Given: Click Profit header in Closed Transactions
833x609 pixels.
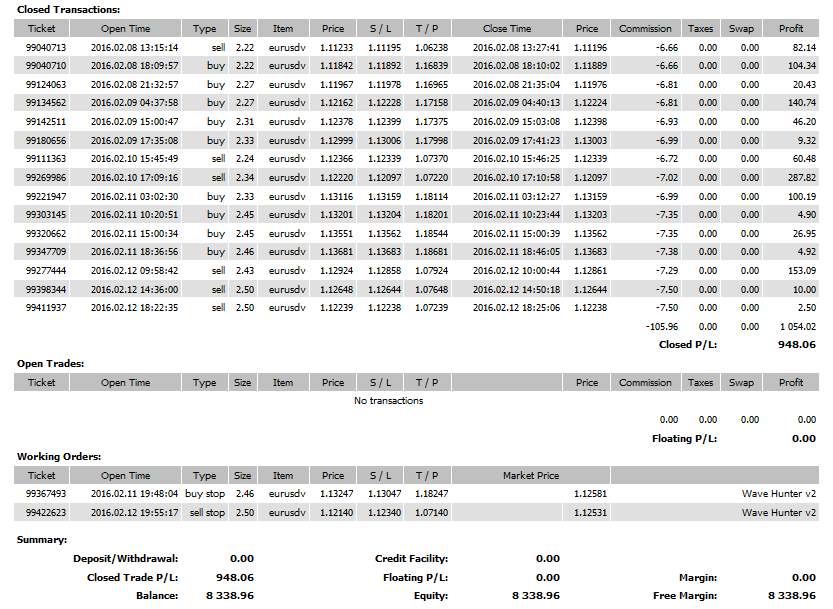Looking at the screenshot, I should click(790, 29).
